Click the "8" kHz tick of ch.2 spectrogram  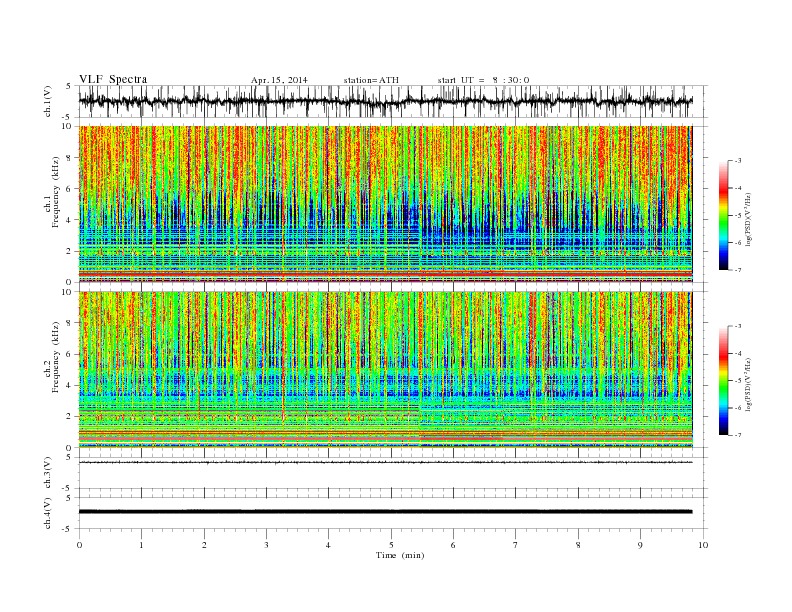click(x=70, y=323)
